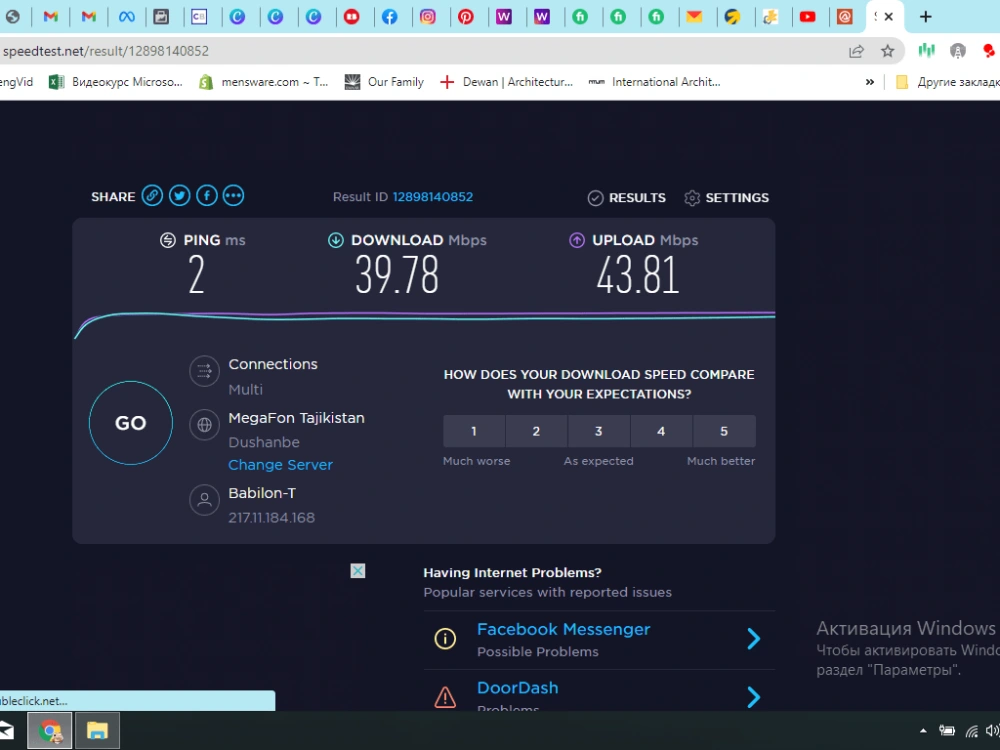Viewport: 1000px width, 750px height.
Task: Click the upload arrow icon
Action: 577,240
